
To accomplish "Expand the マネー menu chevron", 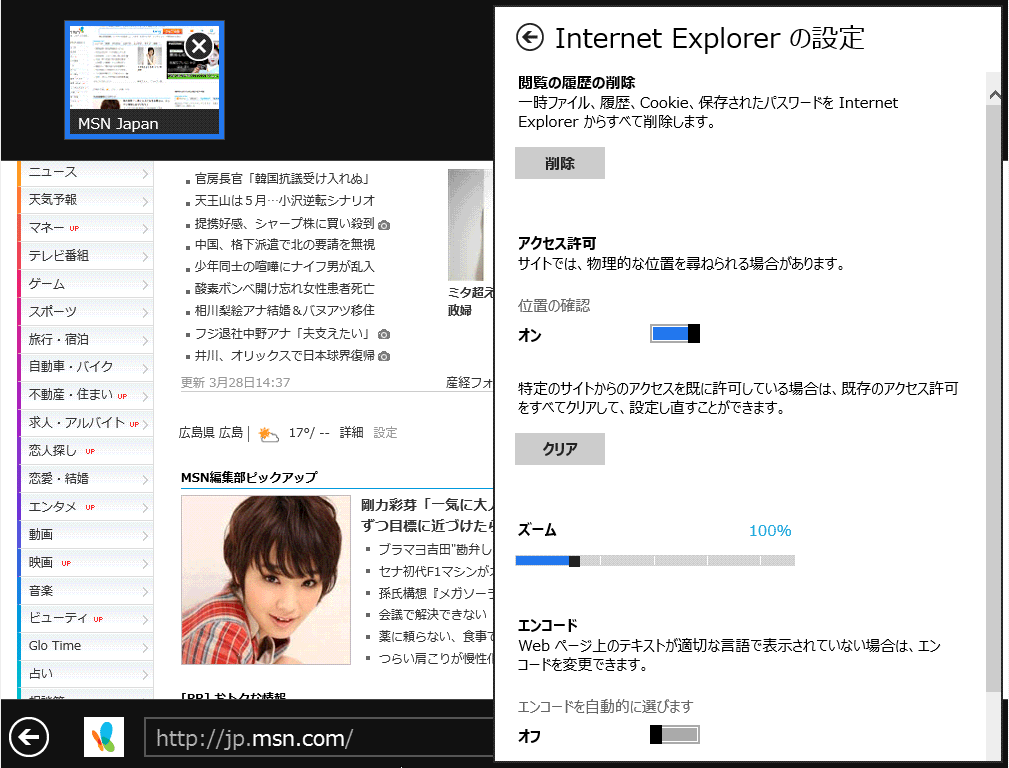I will tap(145, 229).
